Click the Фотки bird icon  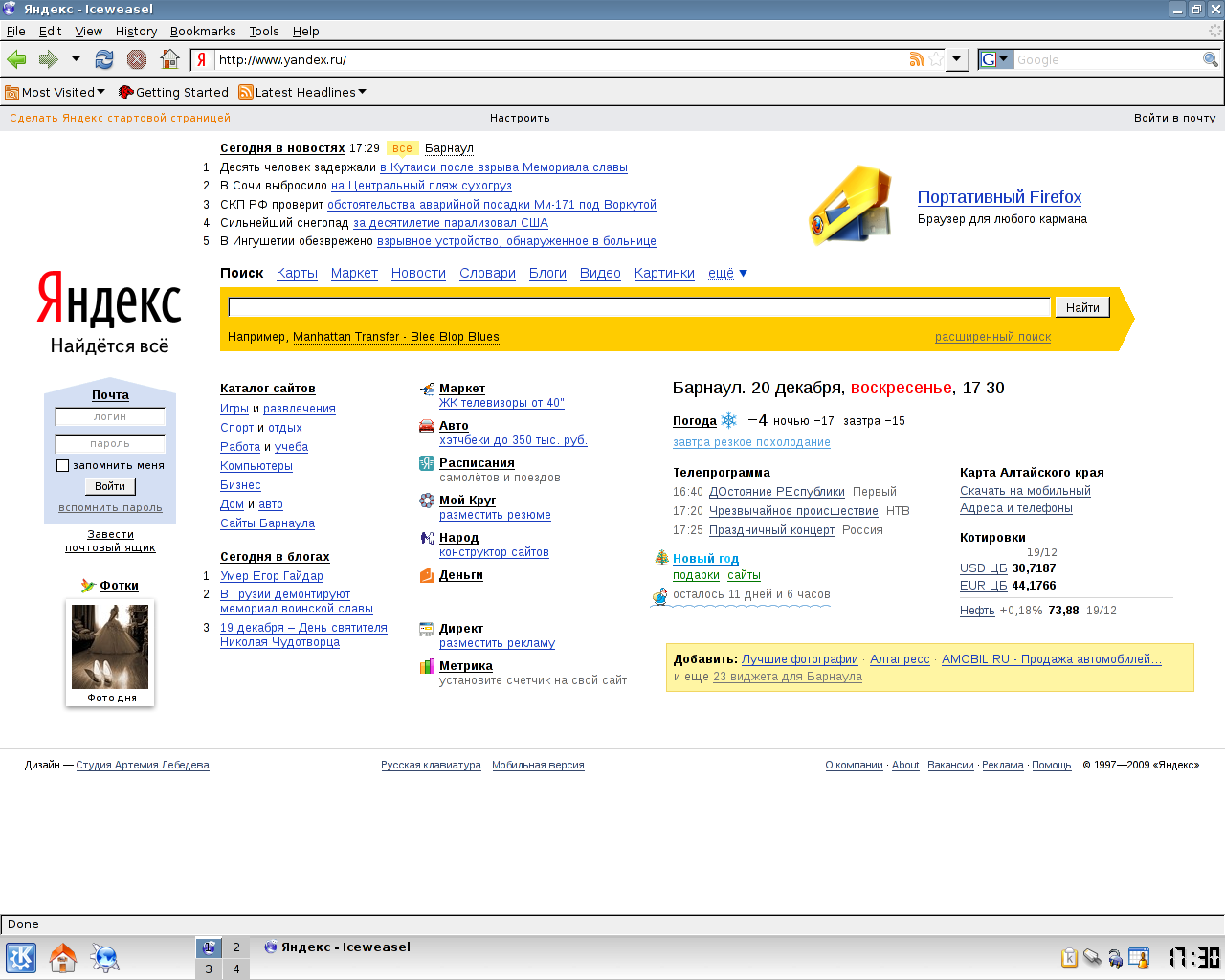(88, 585)
